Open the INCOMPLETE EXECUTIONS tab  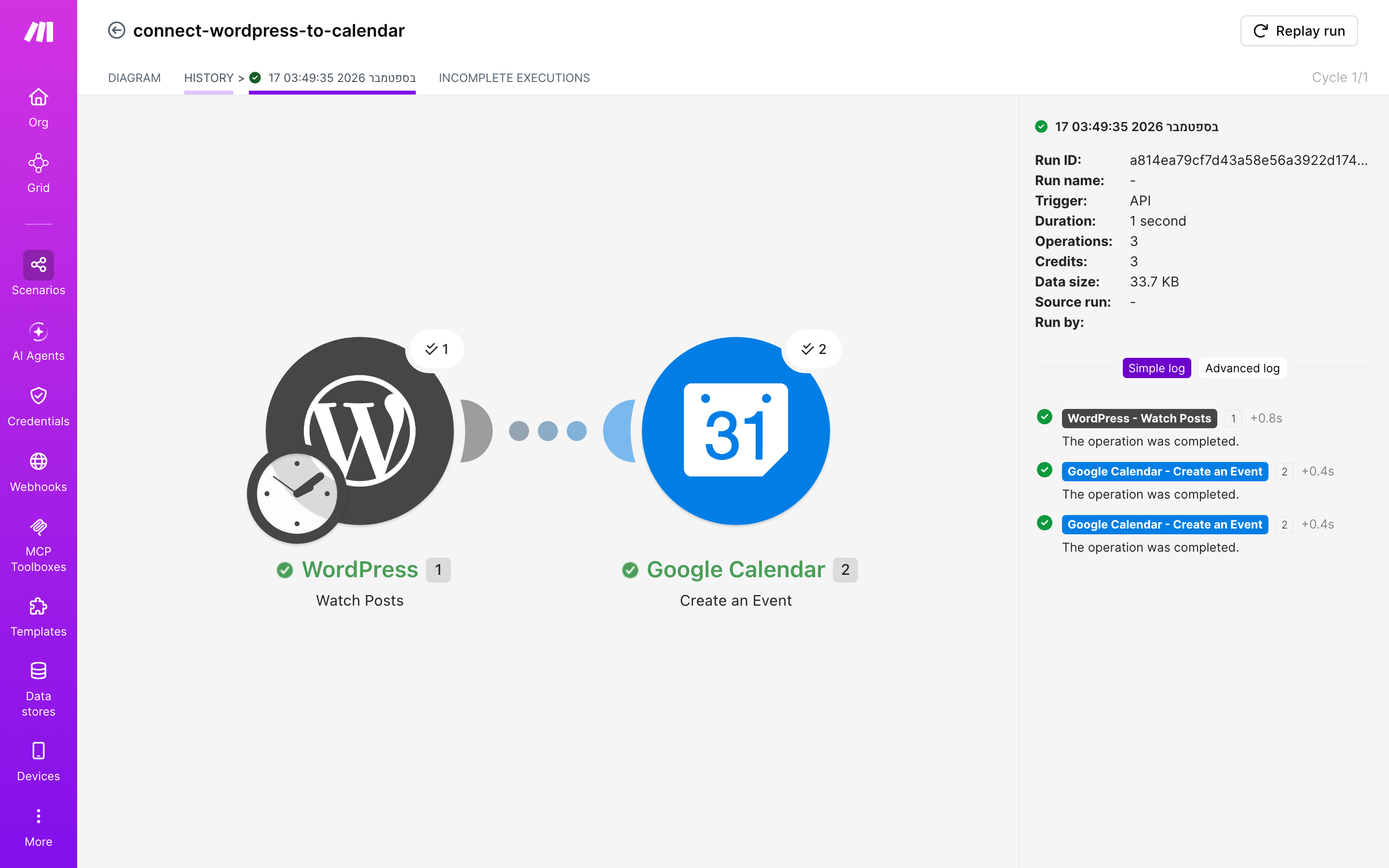click(x=514, y=78)
